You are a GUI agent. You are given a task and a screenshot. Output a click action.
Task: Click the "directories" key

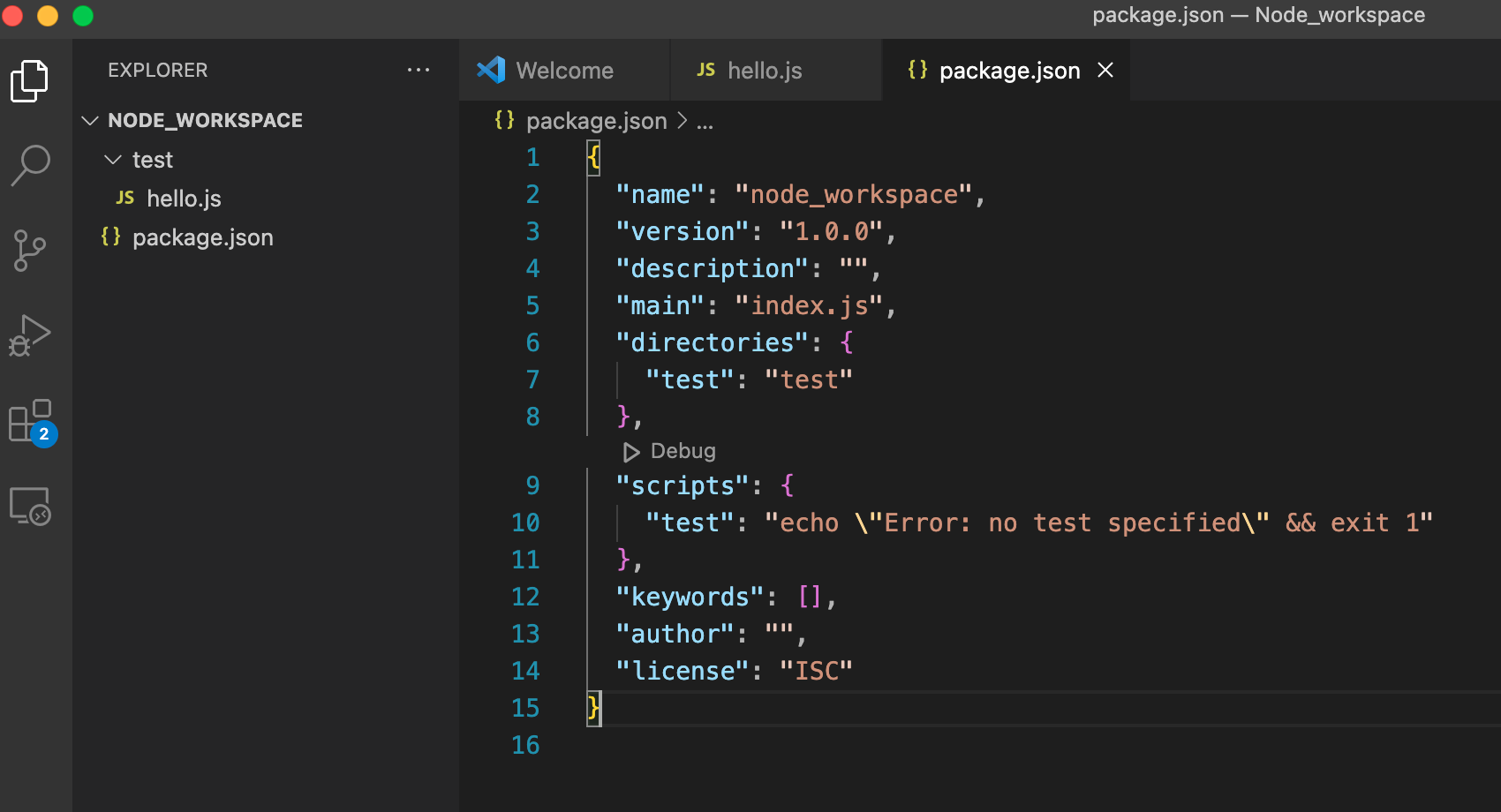[713, 342]
